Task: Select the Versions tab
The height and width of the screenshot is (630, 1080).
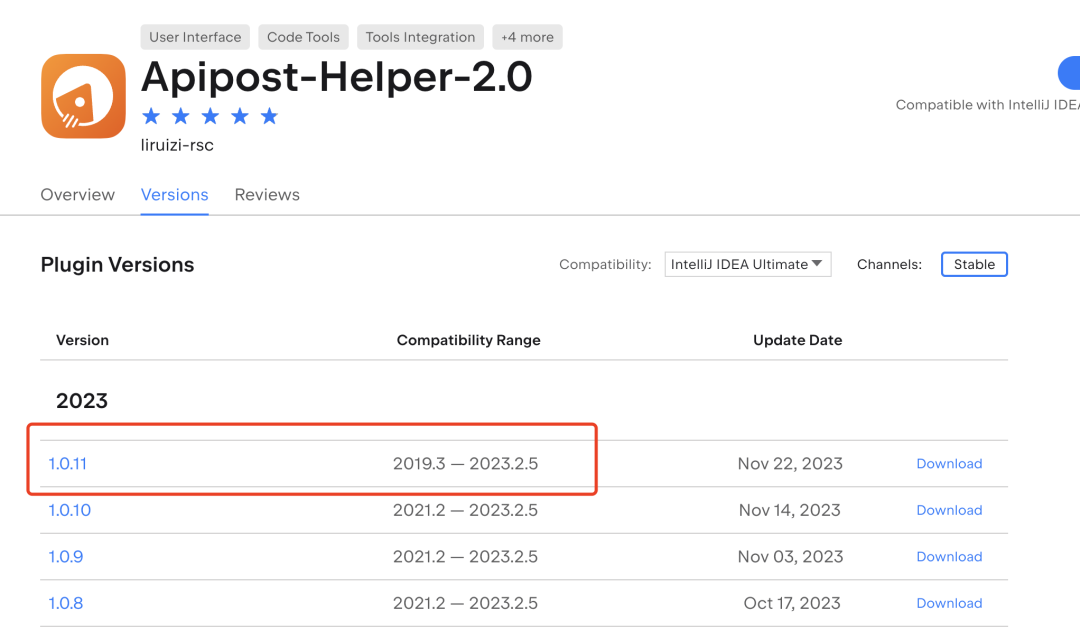Action: 174,195
